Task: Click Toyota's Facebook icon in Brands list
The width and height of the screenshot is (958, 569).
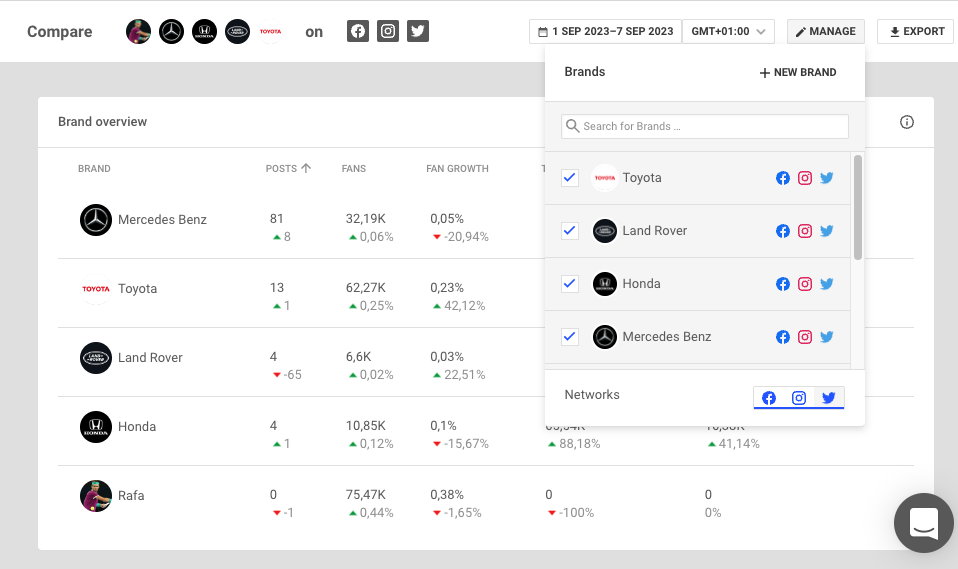Action: (783, 178)
